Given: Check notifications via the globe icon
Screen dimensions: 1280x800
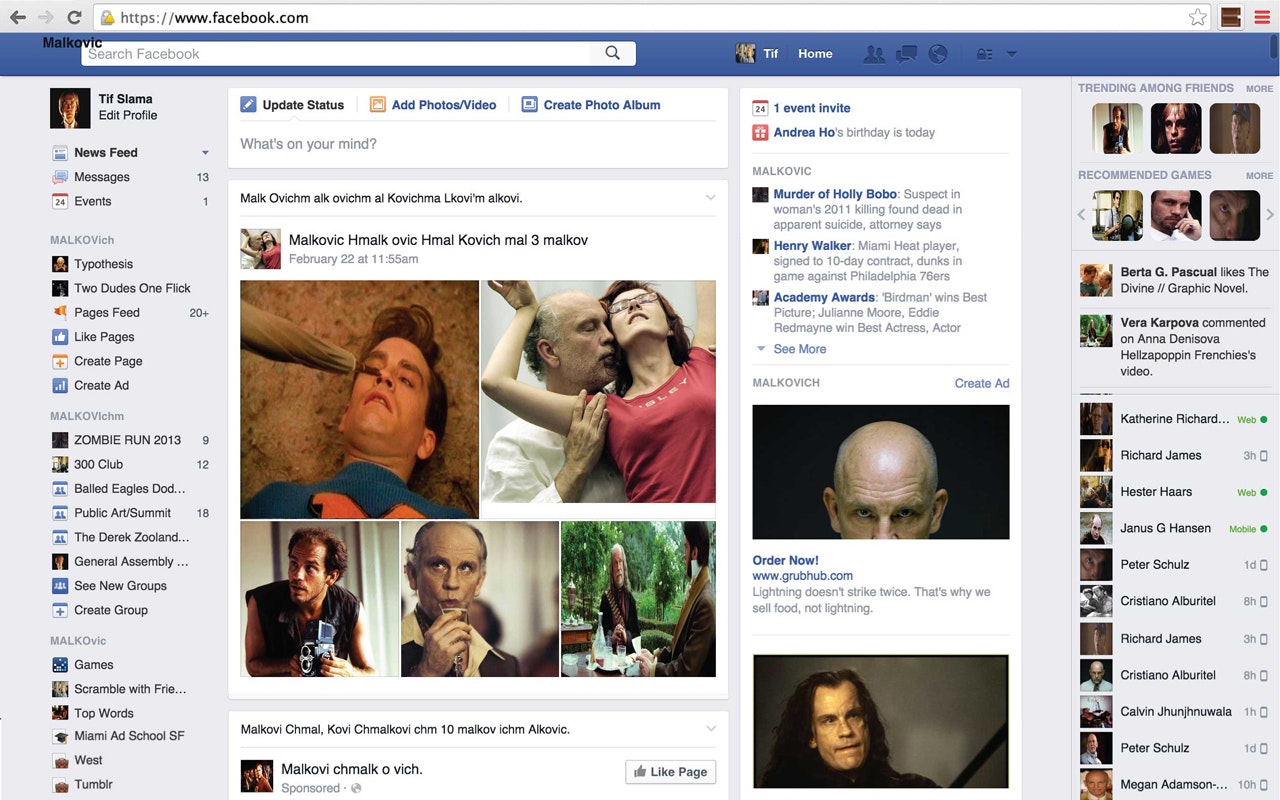Looking at the screenshot, I should click(938, 53).
